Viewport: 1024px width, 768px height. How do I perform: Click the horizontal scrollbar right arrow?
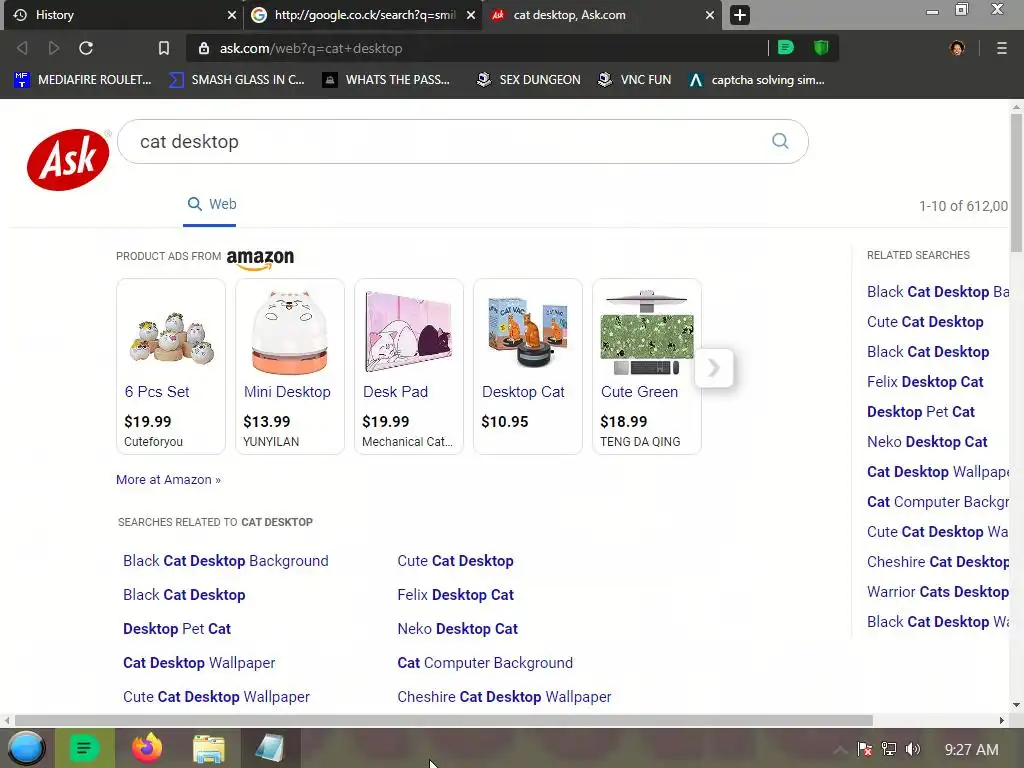(x=1002, y=720)
